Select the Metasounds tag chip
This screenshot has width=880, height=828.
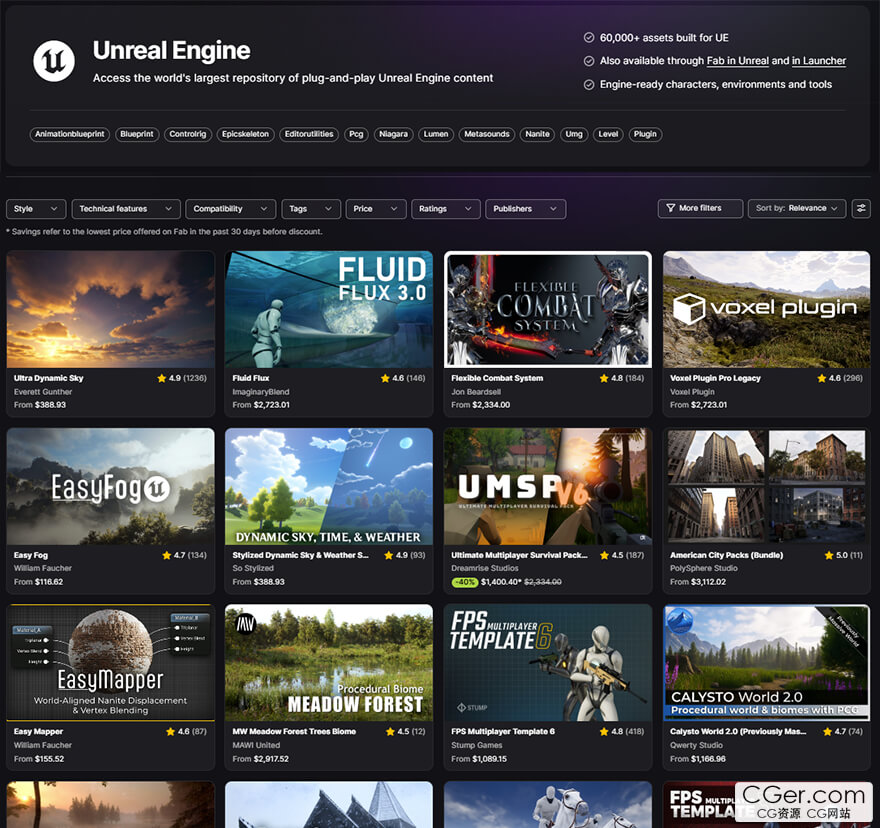(486, 134)
